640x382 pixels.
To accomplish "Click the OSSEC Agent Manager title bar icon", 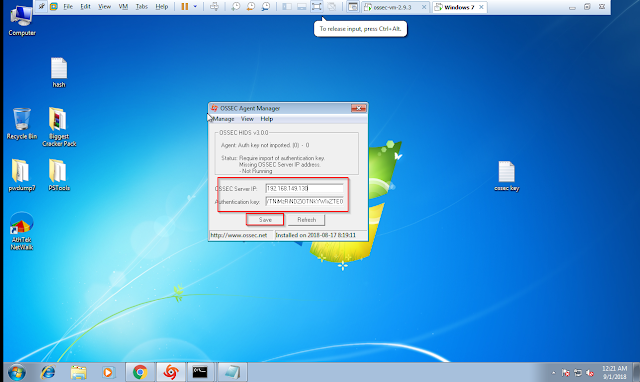I will (214, 108).
